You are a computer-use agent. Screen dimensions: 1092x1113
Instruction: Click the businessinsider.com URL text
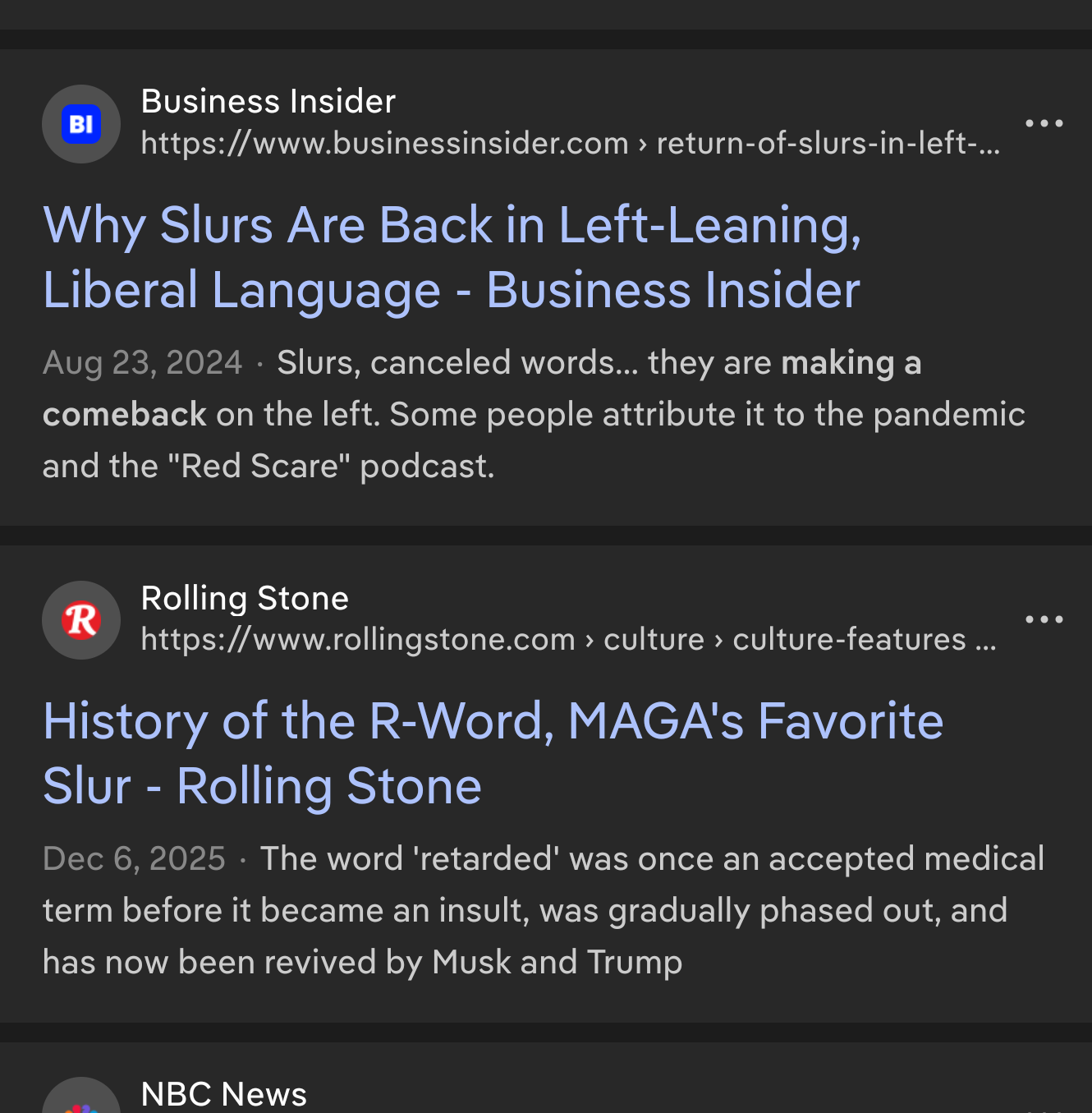(384, 144)
